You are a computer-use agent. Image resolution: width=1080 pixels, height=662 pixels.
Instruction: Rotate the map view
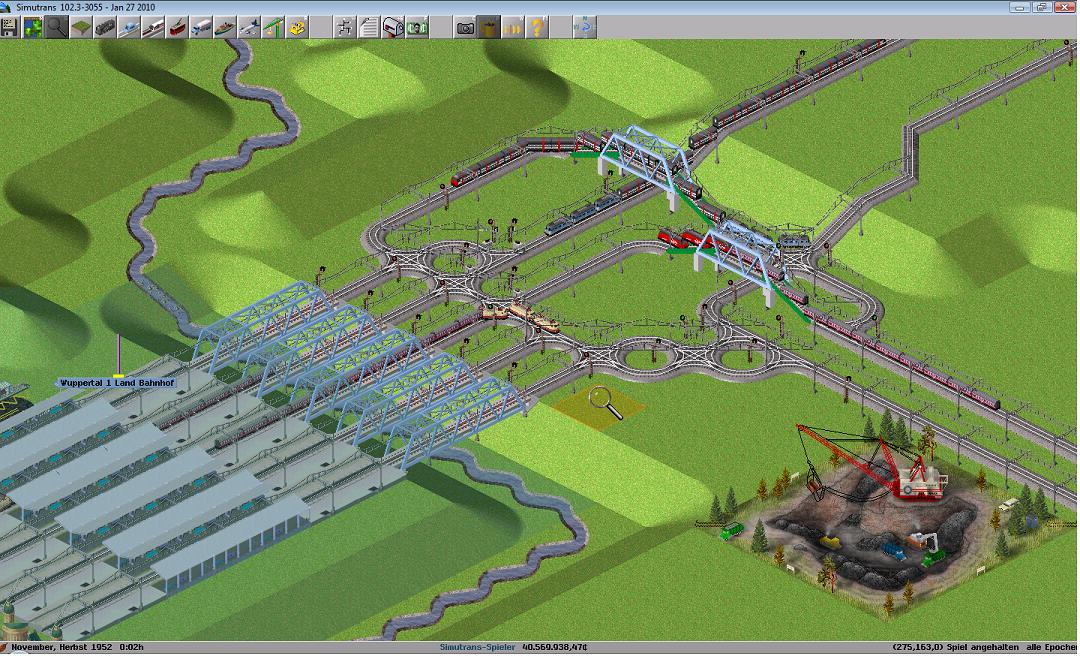(584, 27)
